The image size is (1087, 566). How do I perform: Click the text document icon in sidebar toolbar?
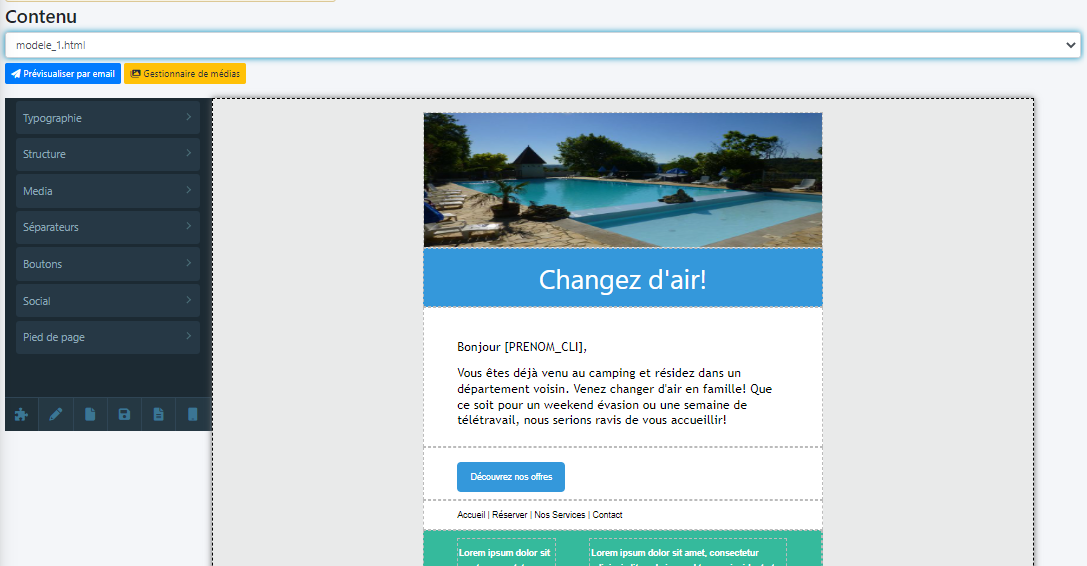pyautogui.click(x=159, y=414)
